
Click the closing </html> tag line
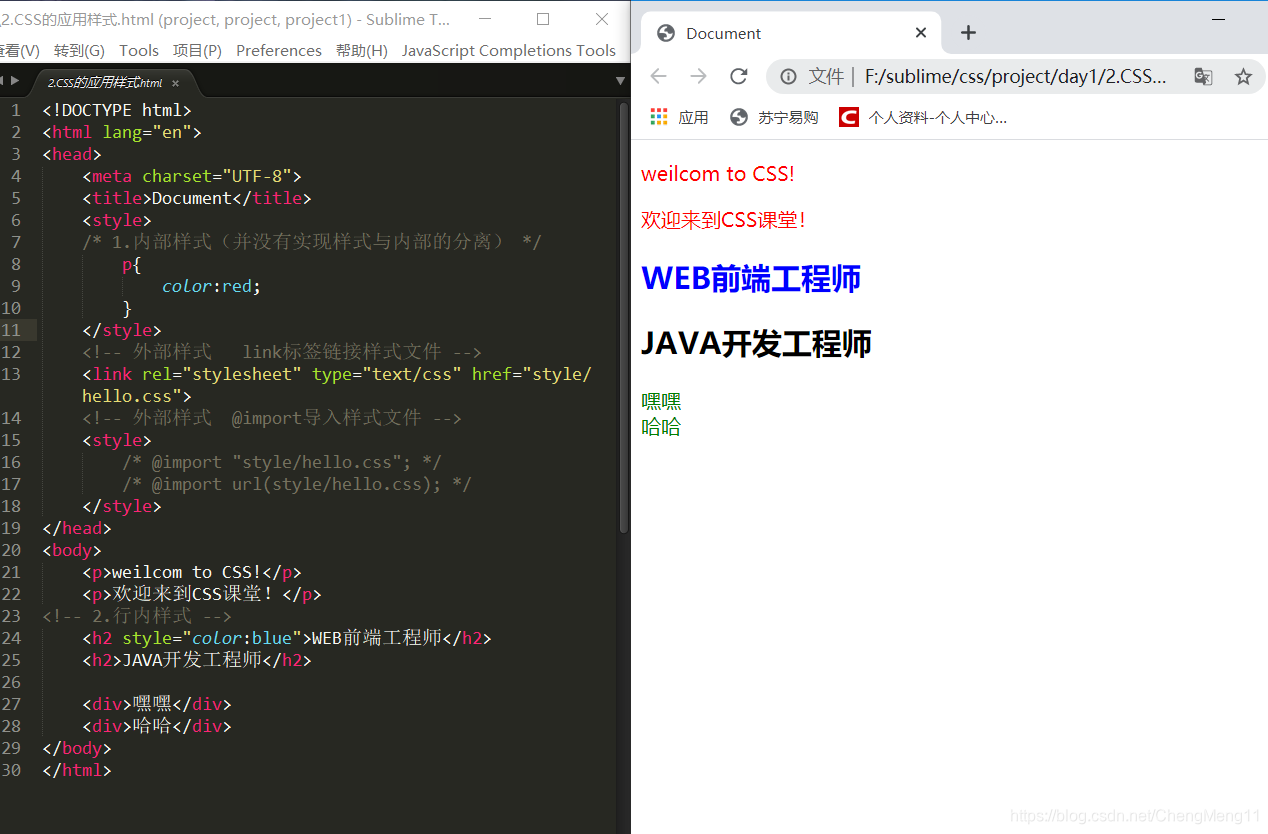77,770
